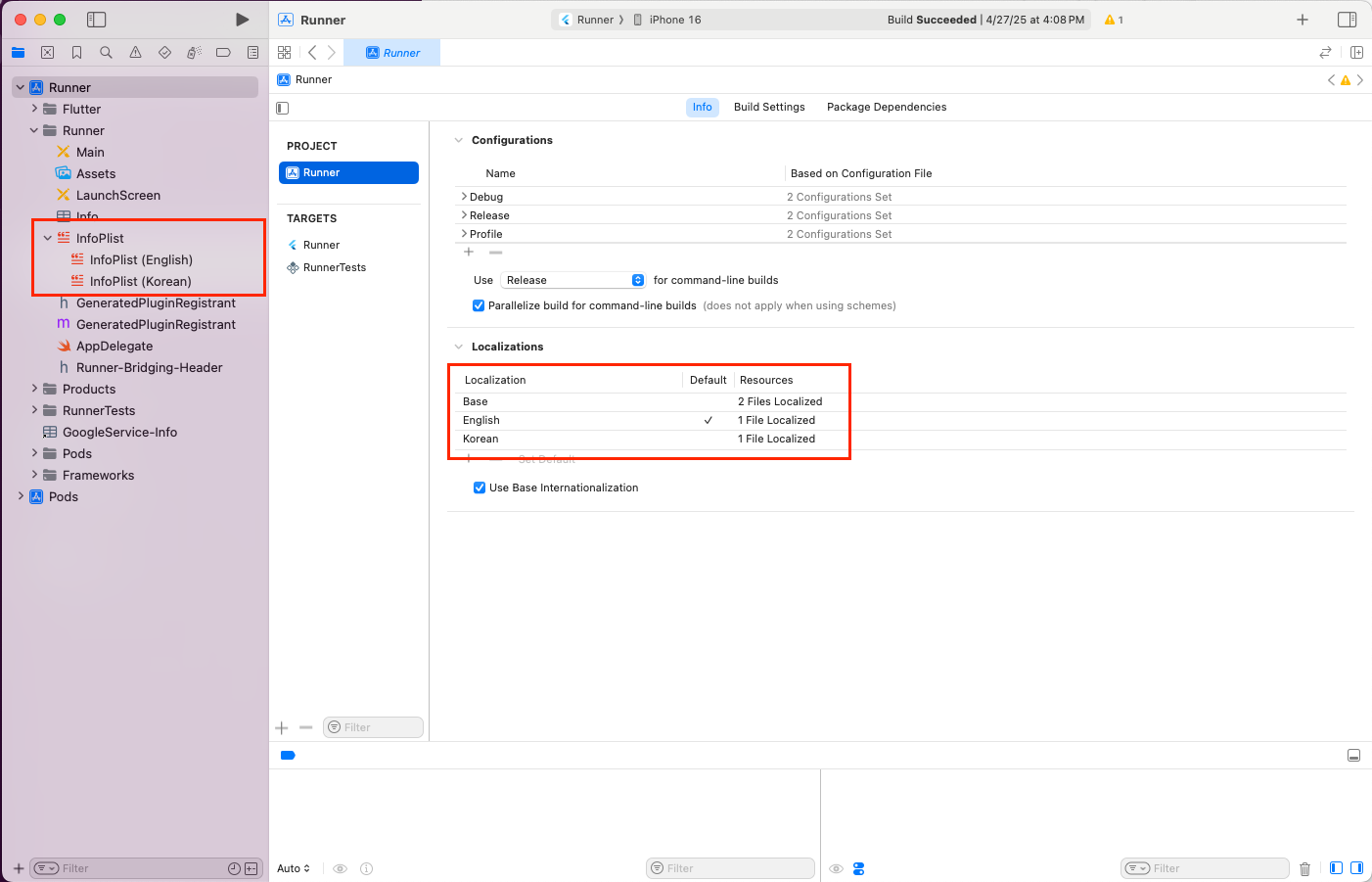This screenshot has height=882, width=1372.
Task: Go back in editor history
Action: coord(312,53)
